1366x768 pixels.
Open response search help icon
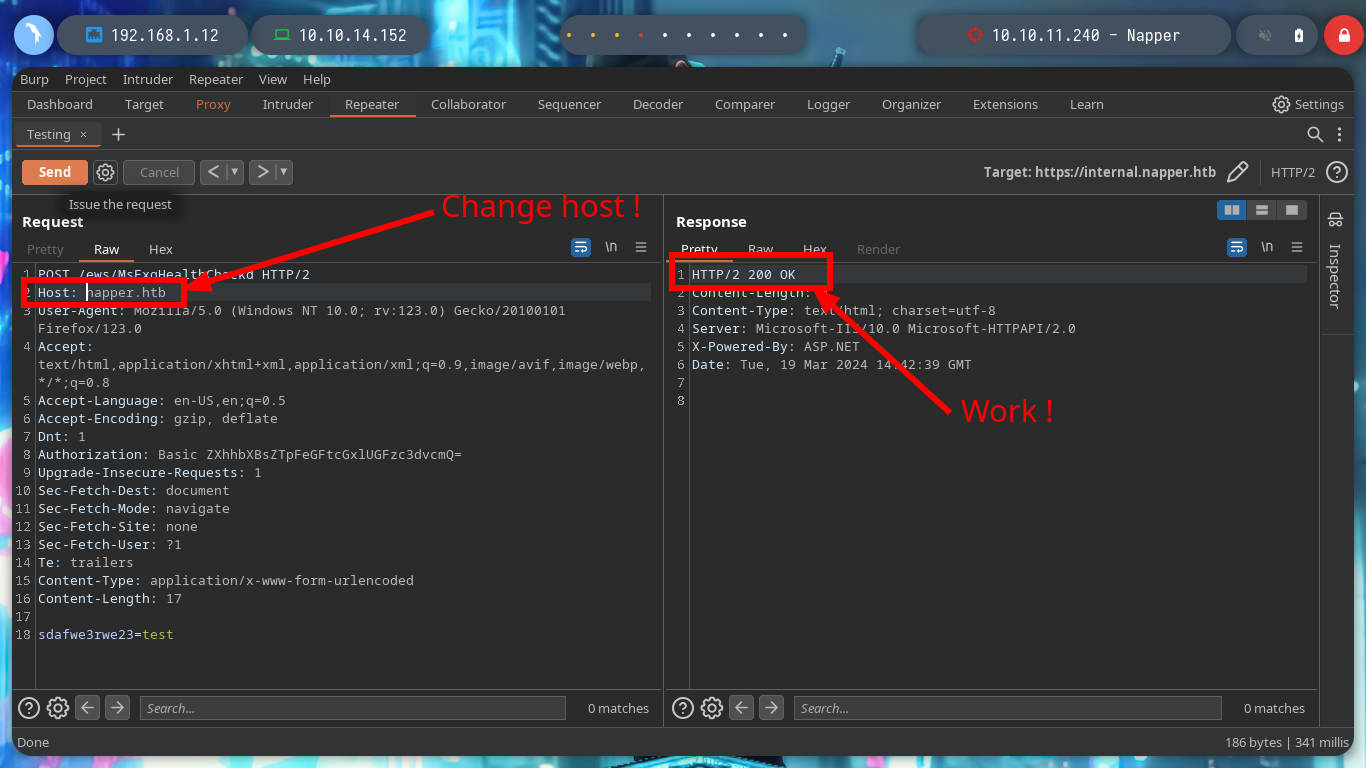pos(683,708)
